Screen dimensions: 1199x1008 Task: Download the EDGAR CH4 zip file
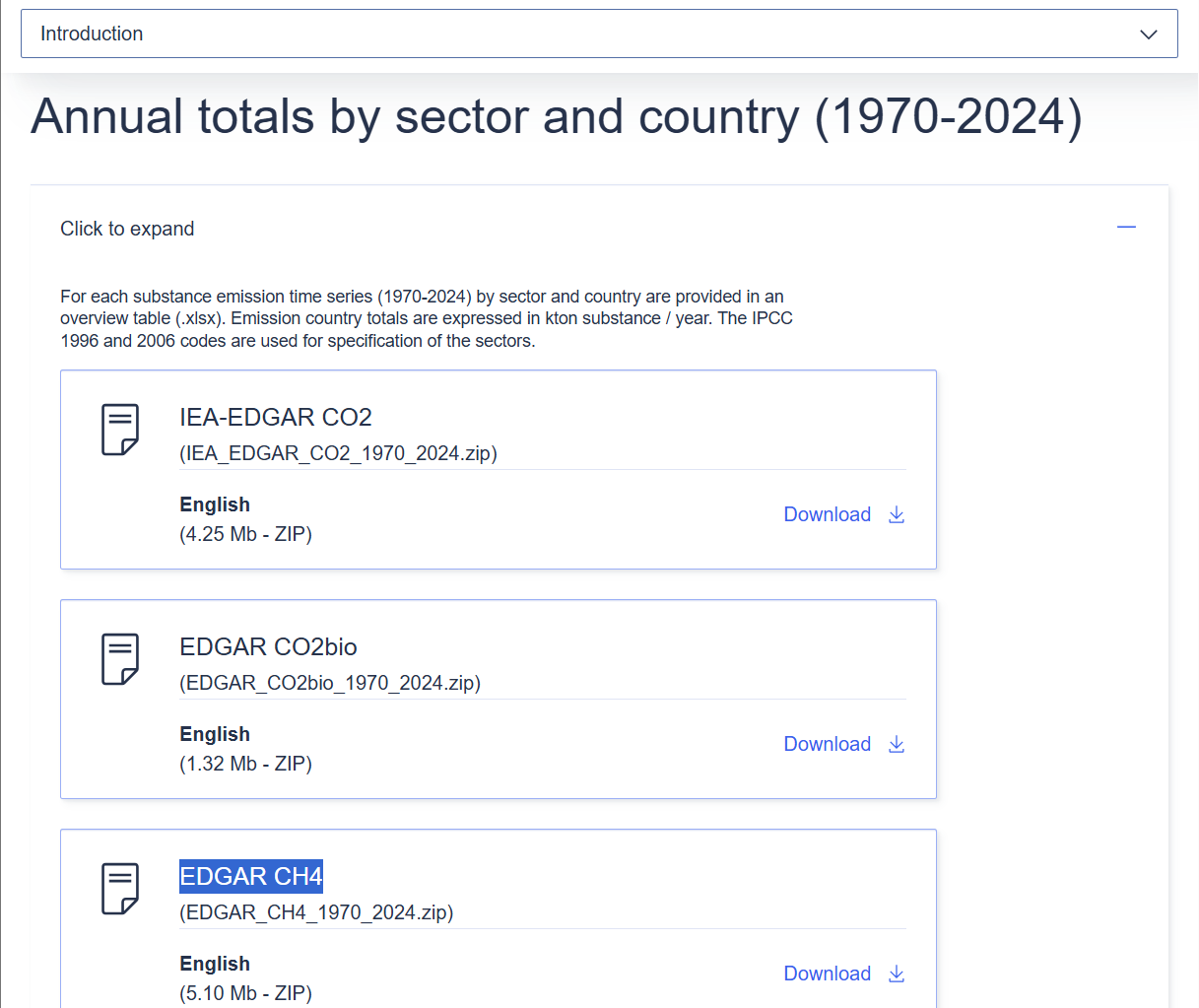pos(828,974)
